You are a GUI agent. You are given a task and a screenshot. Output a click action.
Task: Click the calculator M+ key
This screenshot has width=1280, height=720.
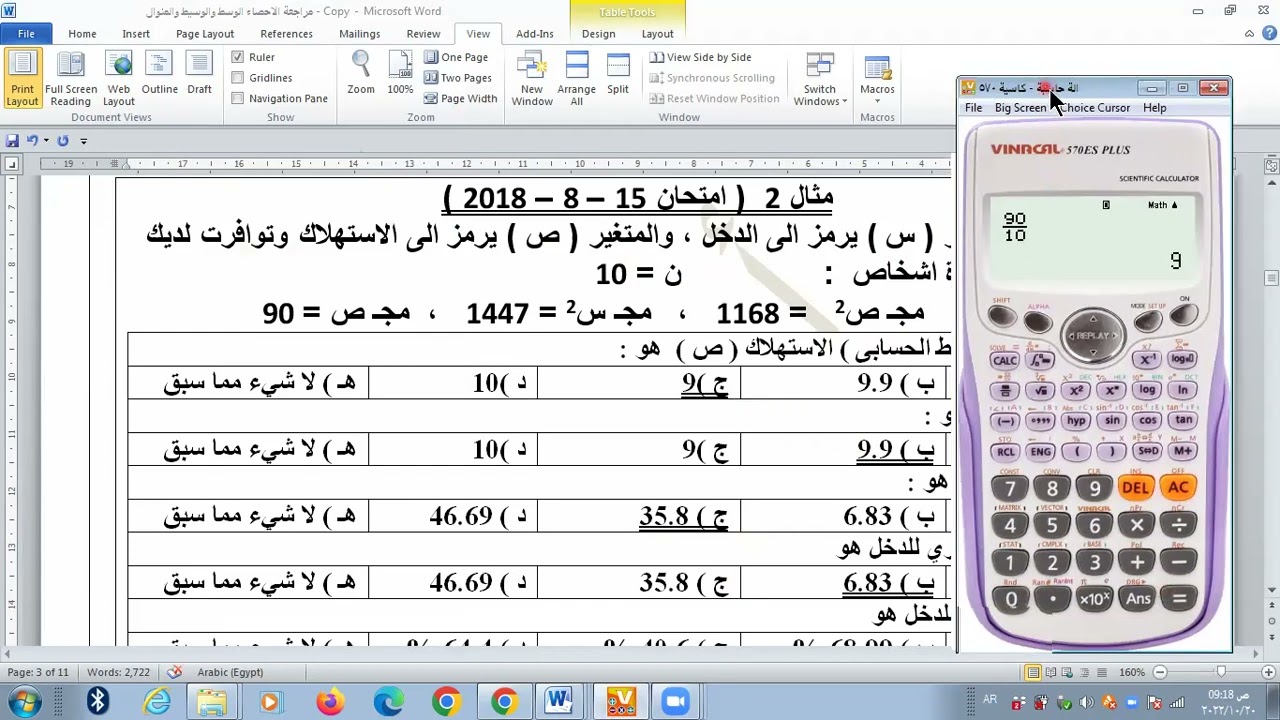pos(1184,451)
